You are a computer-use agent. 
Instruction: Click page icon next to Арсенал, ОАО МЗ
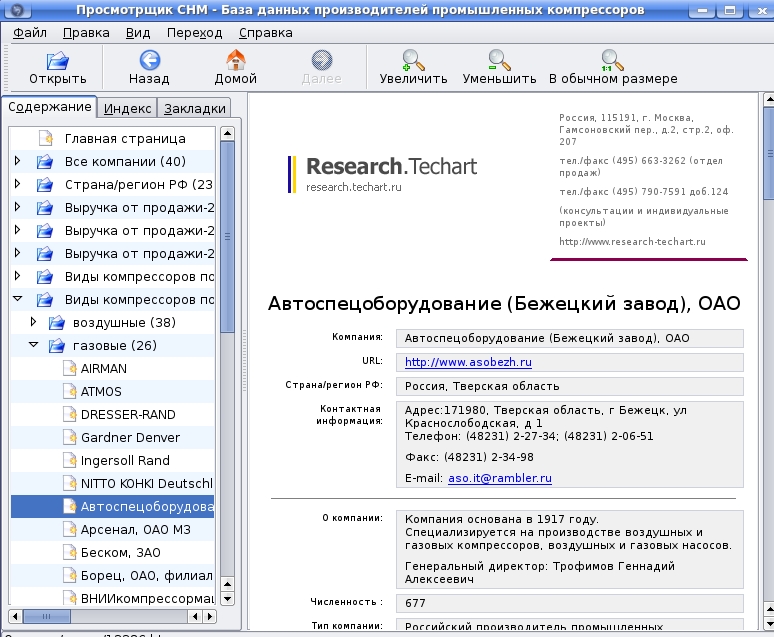tap(70, 529)
